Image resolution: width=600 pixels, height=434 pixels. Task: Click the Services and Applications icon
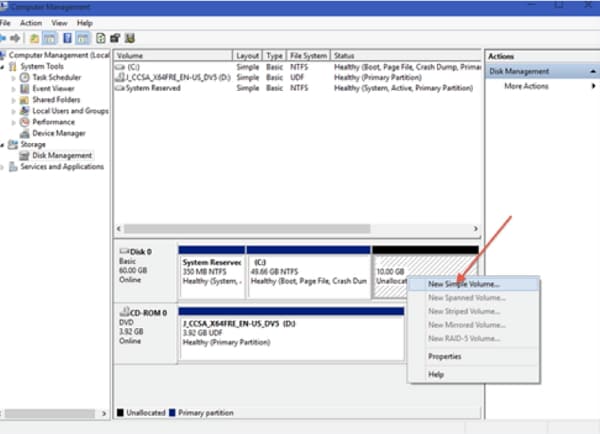(13, 167)
